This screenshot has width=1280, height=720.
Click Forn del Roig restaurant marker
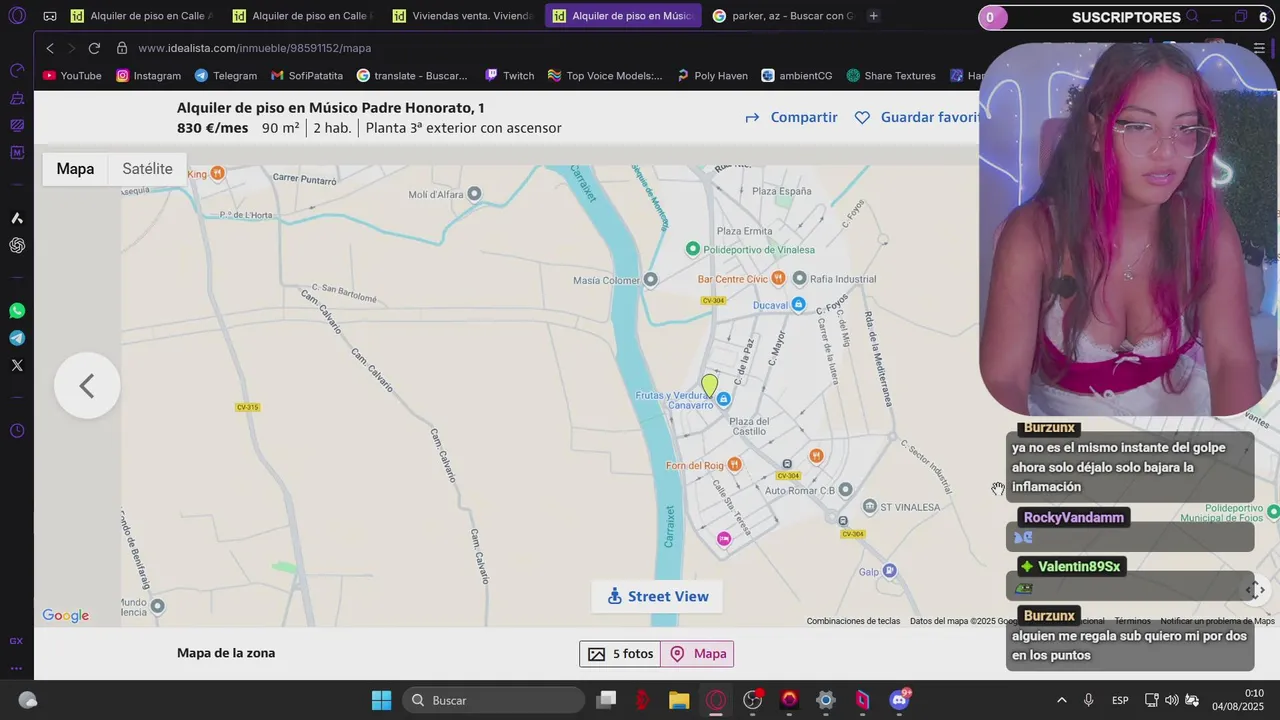click(x=735, y=464)
